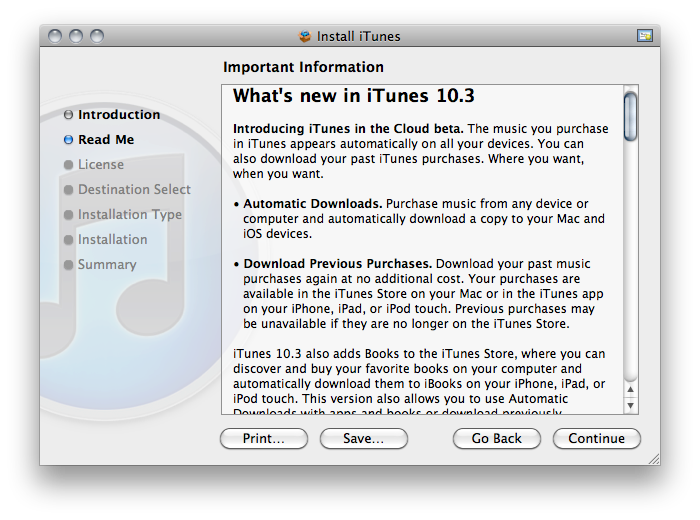Select the Read Me step in sidebar
Viewport: 700px width, 520px height.
(106, 140)
